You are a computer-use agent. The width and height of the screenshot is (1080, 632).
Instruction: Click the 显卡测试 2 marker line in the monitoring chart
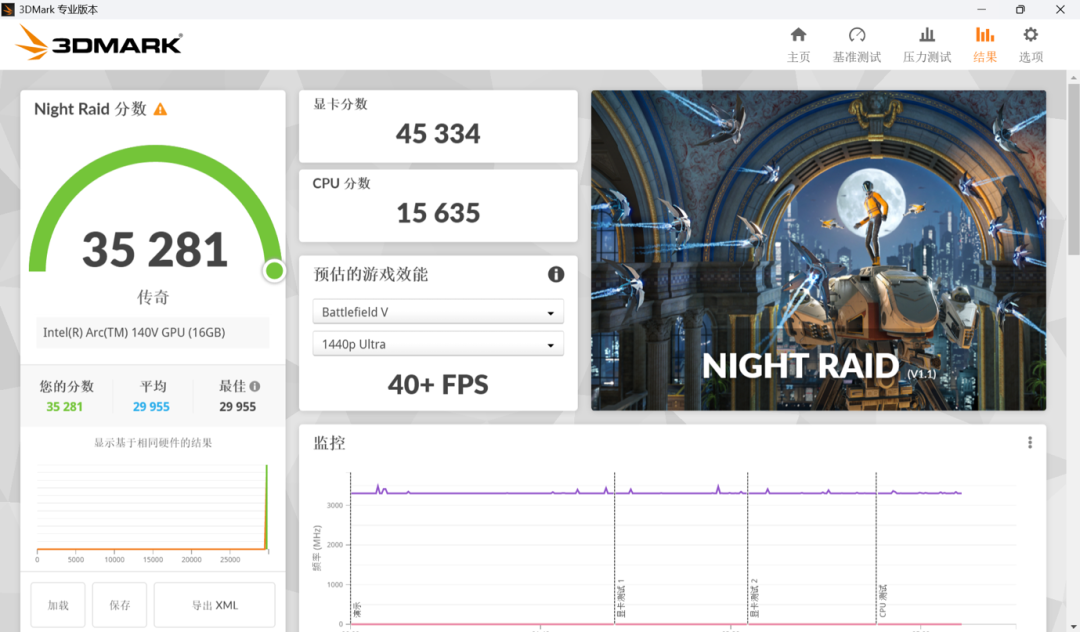click(x=747, y=548)
